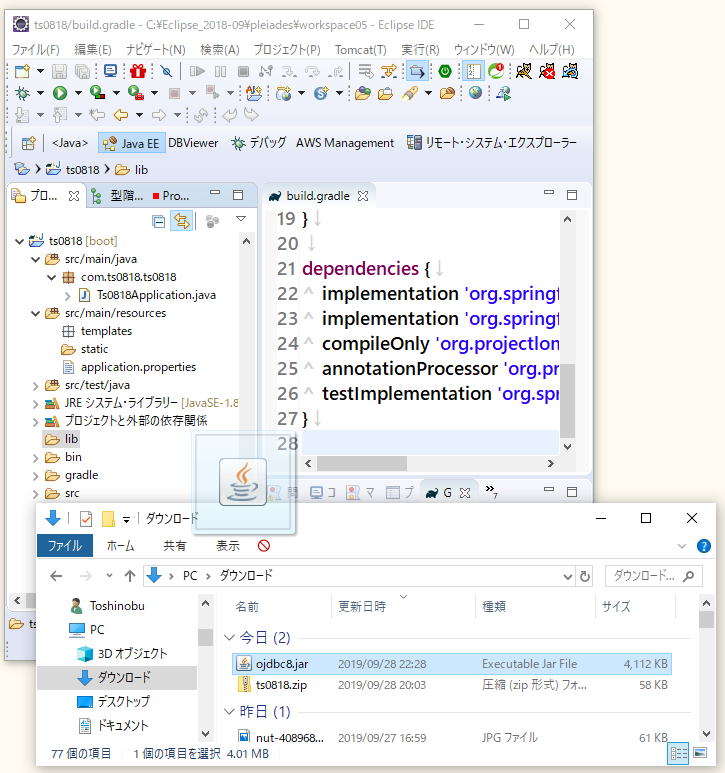The image size is (725, 773).
Task: Click the green Debug bug icon
Action: [x=22, y=93]
